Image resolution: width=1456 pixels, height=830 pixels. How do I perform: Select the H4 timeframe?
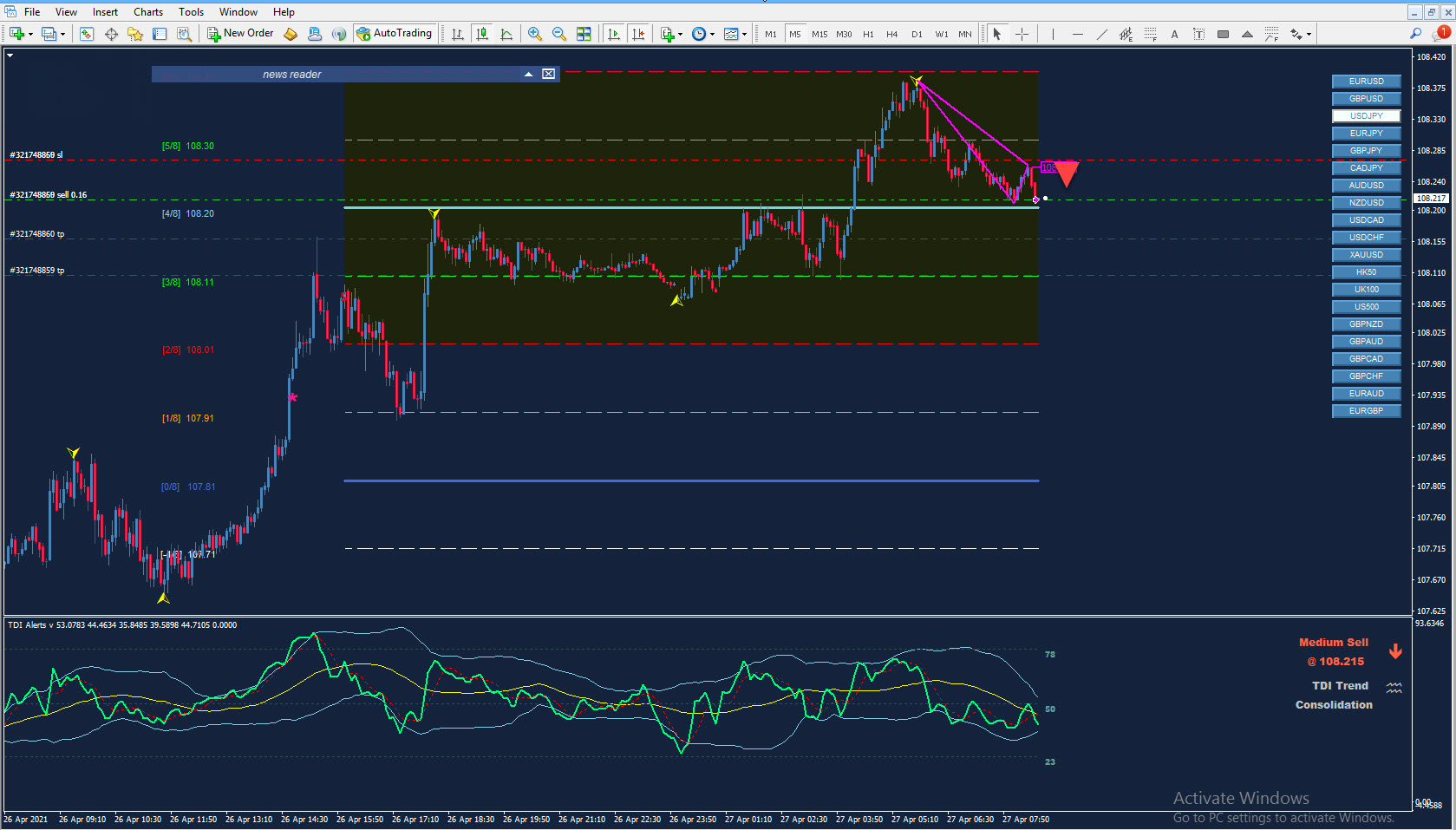(x=892, y=34)
